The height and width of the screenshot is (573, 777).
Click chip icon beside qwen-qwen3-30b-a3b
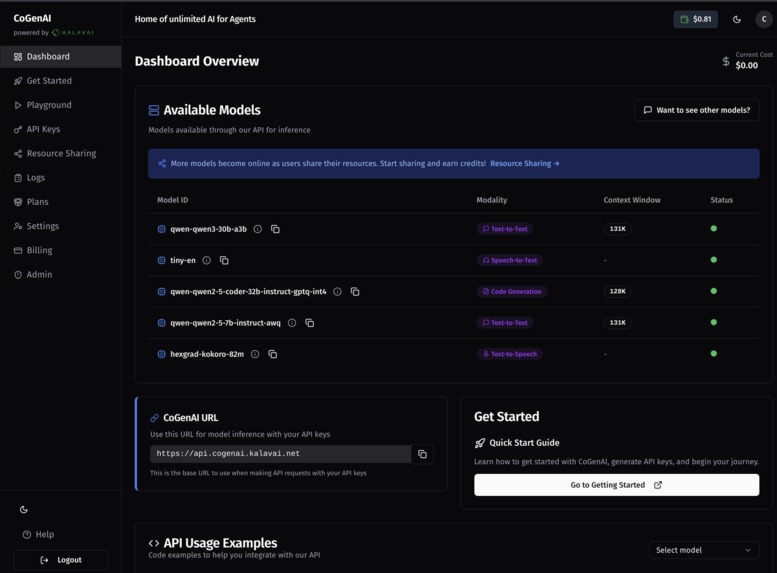coord(162,229)
